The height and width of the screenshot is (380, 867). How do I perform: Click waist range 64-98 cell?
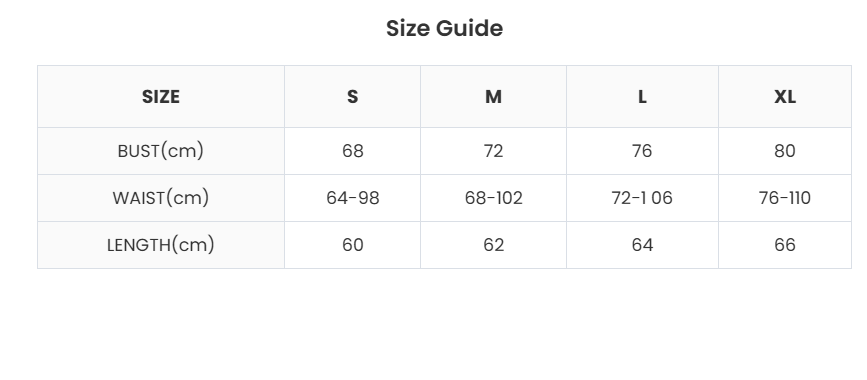tap(352, 198)
